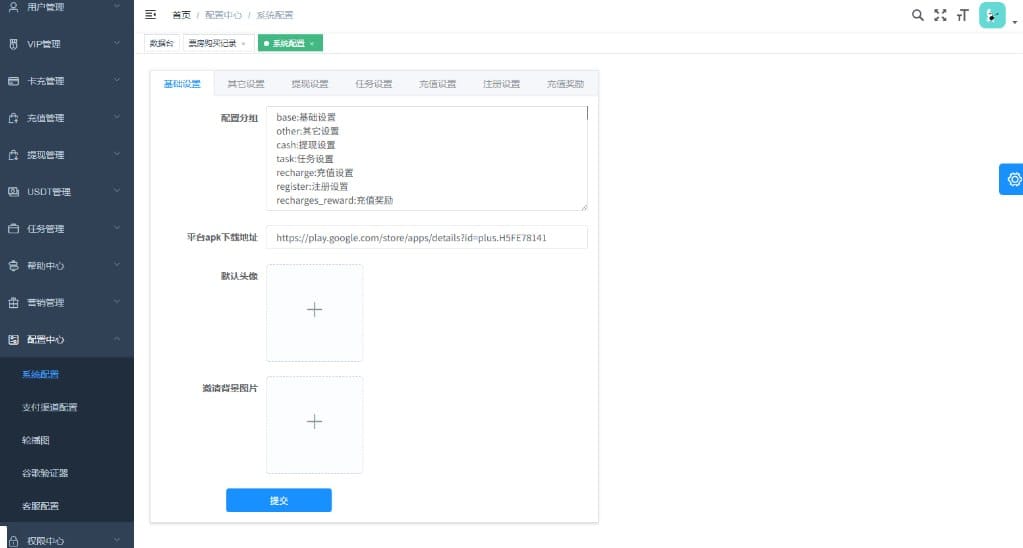Expand the 任务管理 menu chevron

click(117, 228)
